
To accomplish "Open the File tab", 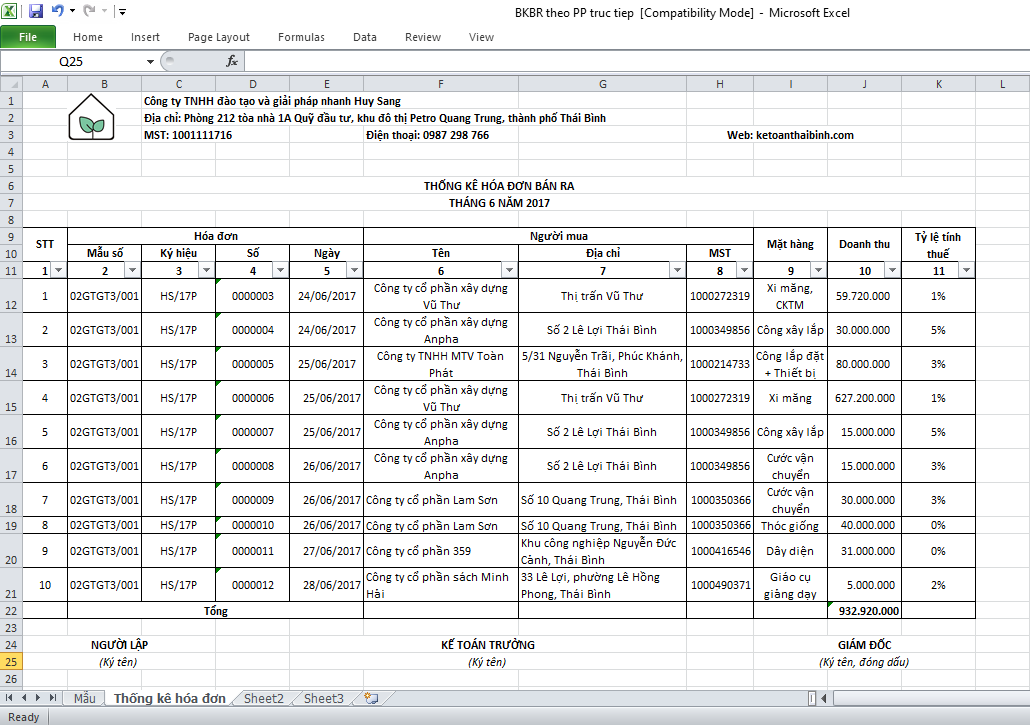I will (x=28, y=37).
